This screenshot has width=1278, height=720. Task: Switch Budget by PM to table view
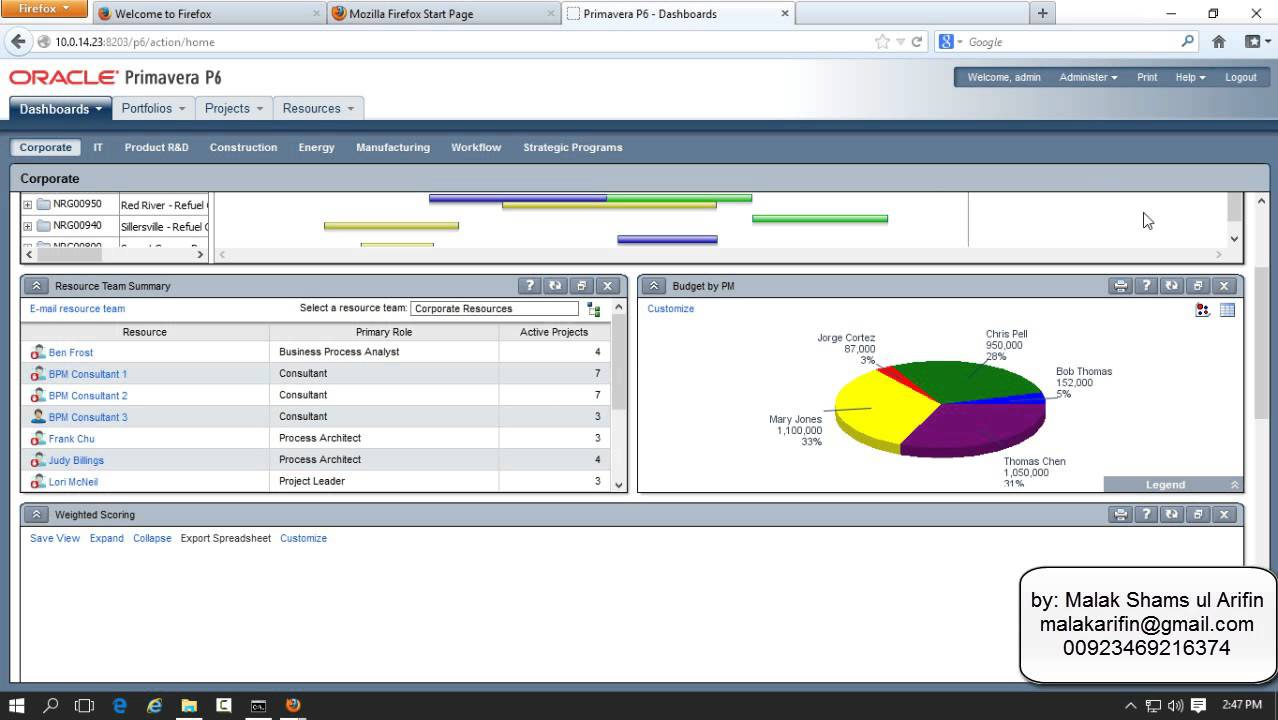1228,310
